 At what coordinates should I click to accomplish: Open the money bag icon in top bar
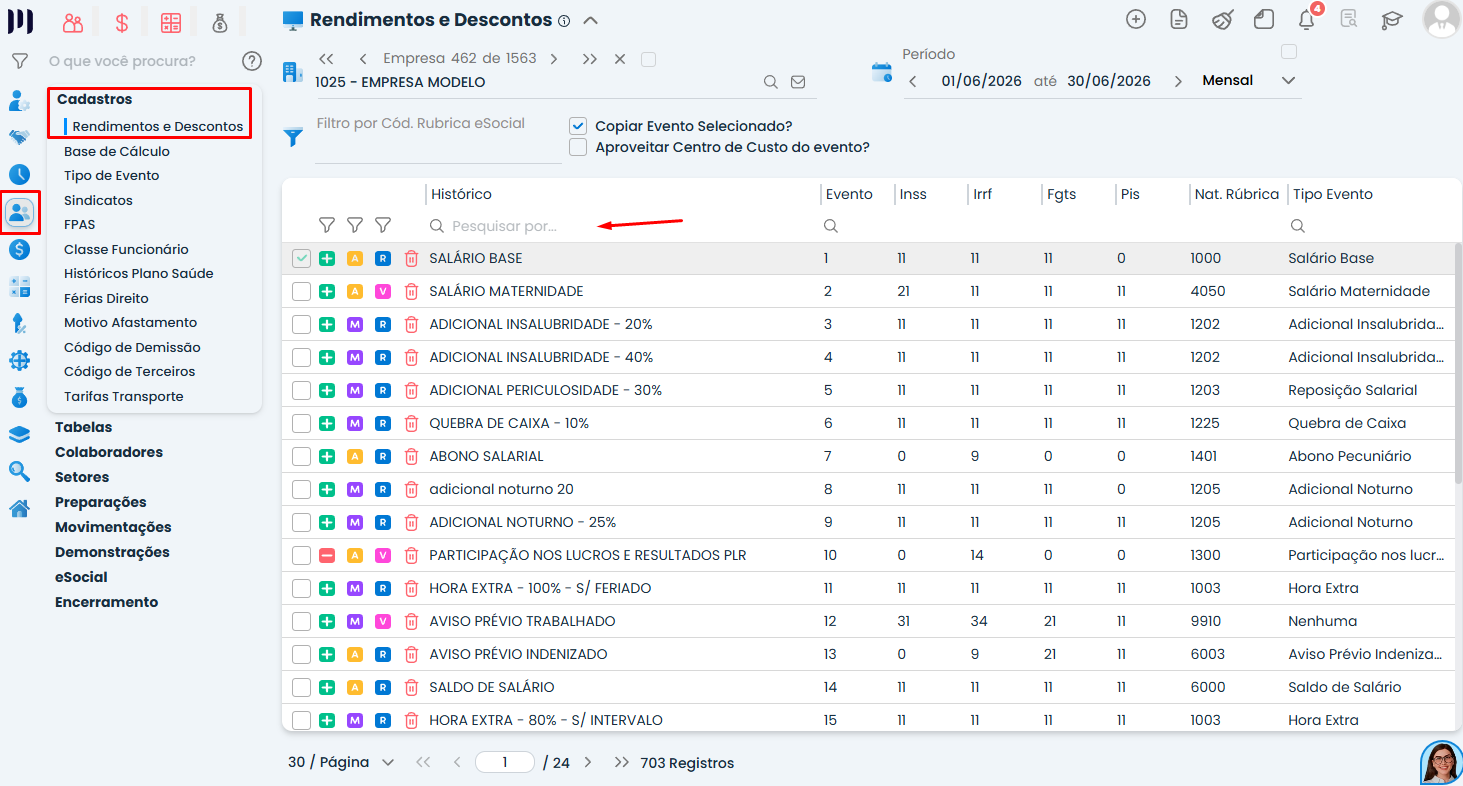click(221, 22)
